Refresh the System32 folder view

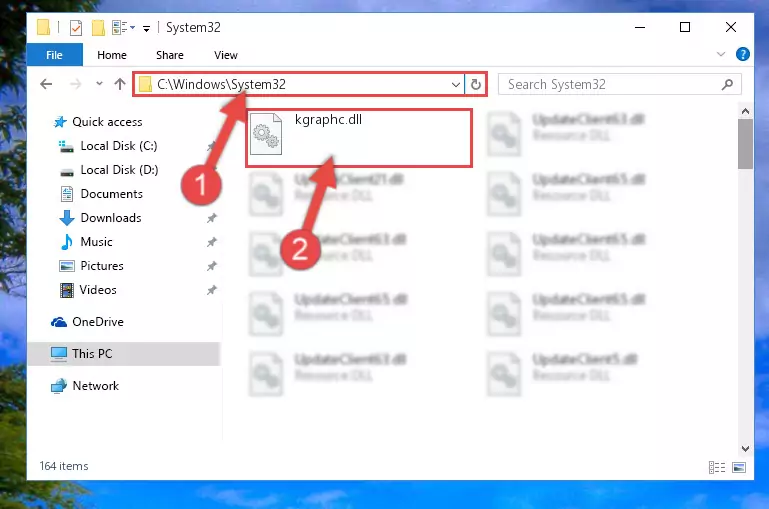[476, 84]
